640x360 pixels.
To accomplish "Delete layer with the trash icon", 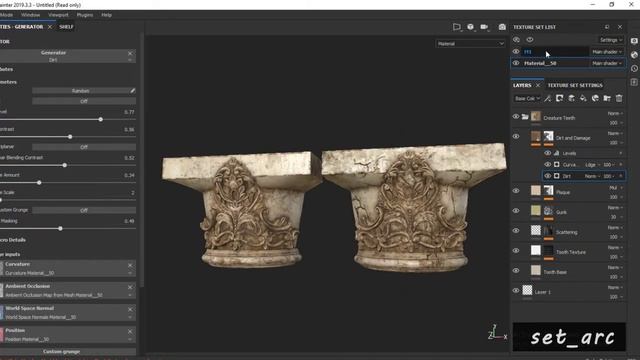I will tap(619, 98).
